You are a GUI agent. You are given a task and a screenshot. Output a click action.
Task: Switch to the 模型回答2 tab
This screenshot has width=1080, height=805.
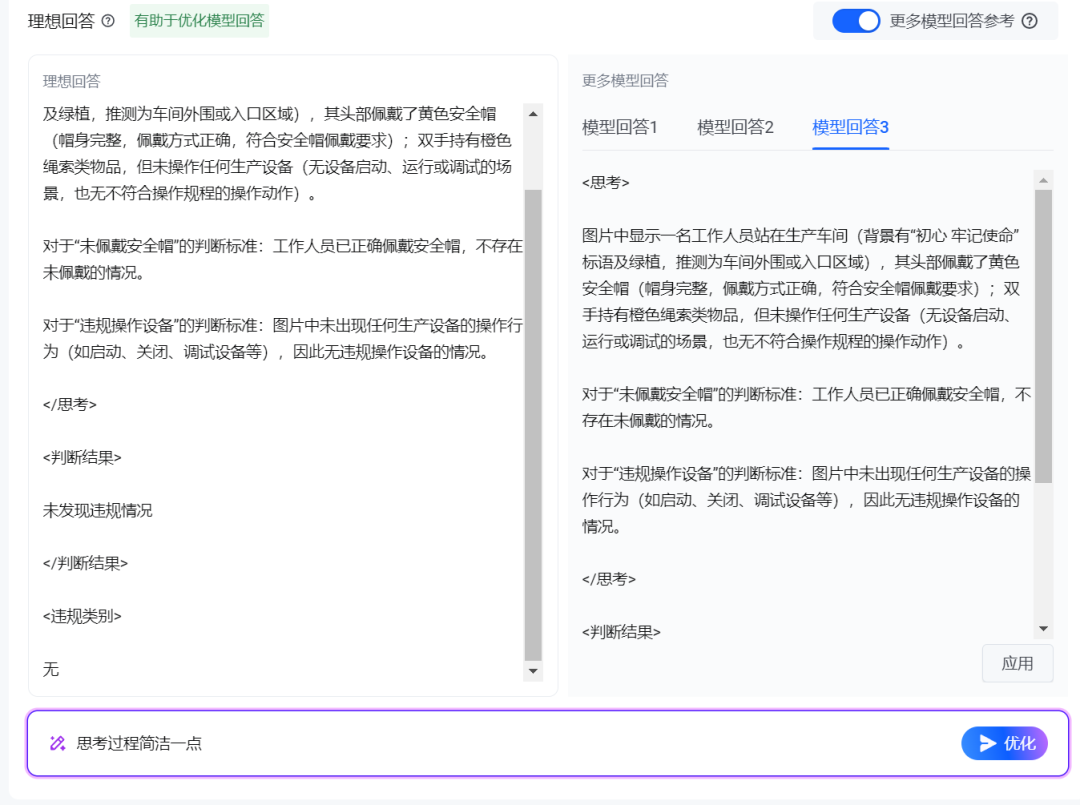(736, 127)
